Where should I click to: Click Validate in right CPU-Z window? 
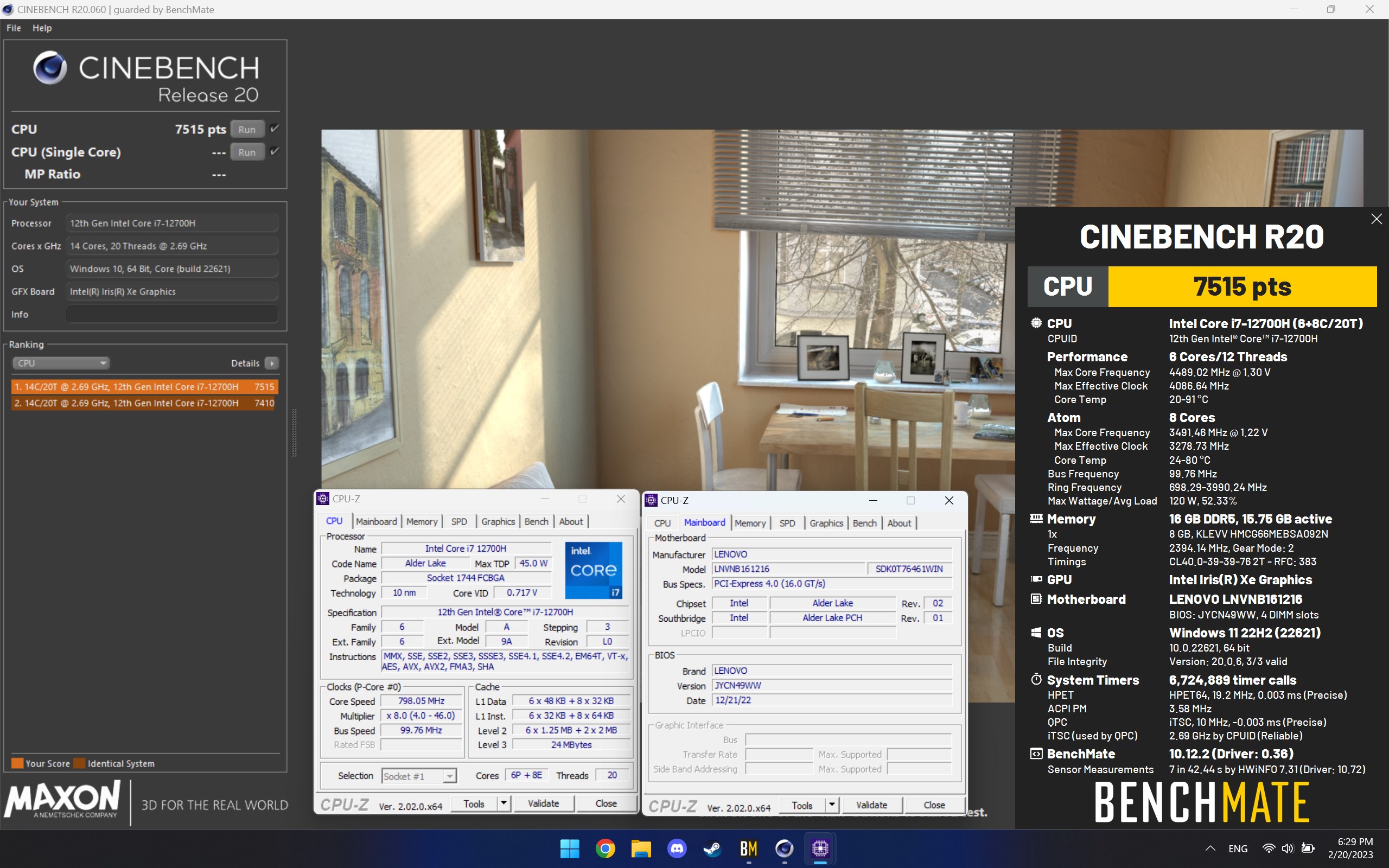tap(871, 806)
